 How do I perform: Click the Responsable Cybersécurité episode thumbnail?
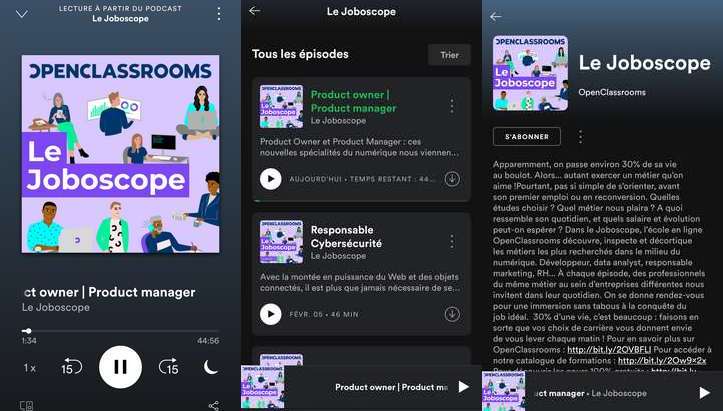point(281,242)
